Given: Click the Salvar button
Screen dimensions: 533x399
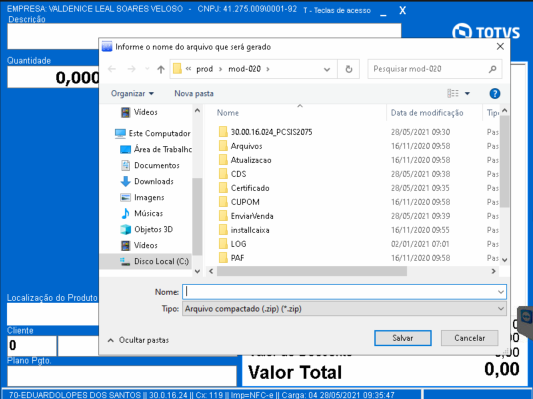Looking at the screenshot, I should (x=403, y=338).
